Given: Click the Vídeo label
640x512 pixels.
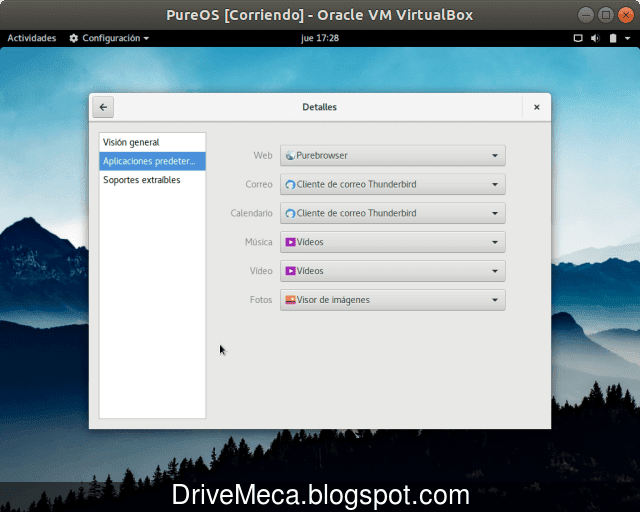Looking at the screenshot, I should (x=261, y=271).
